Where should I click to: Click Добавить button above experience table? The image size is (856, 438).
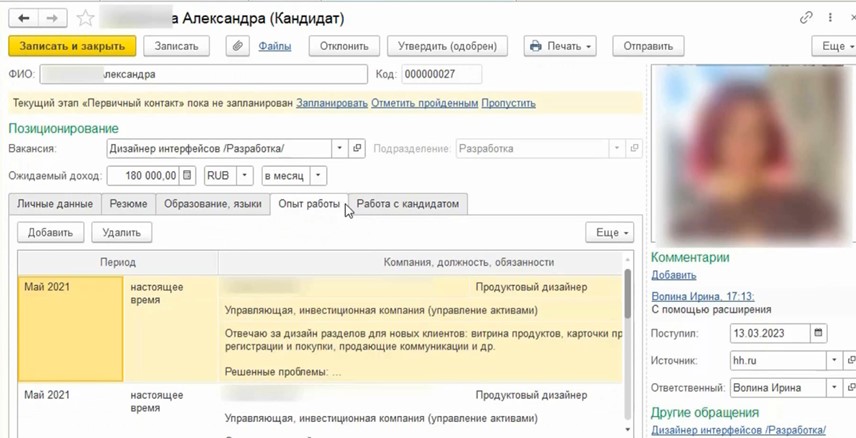(50, 233)
